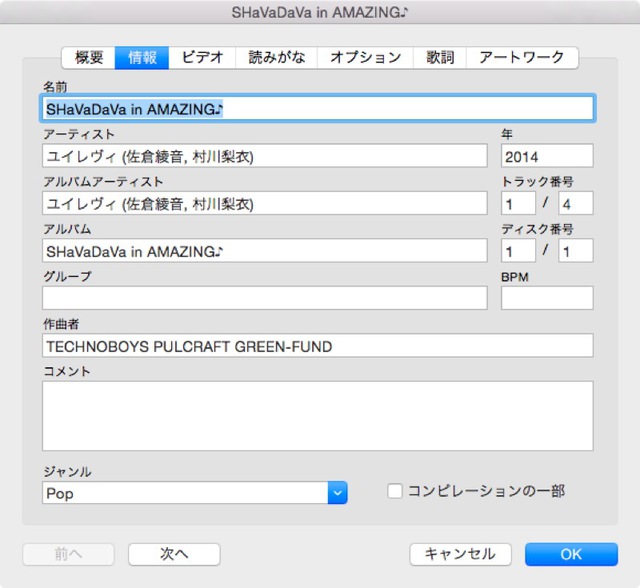
Task: Open the ジャンル dropdown arrow
Action: [x=338, y=493]
